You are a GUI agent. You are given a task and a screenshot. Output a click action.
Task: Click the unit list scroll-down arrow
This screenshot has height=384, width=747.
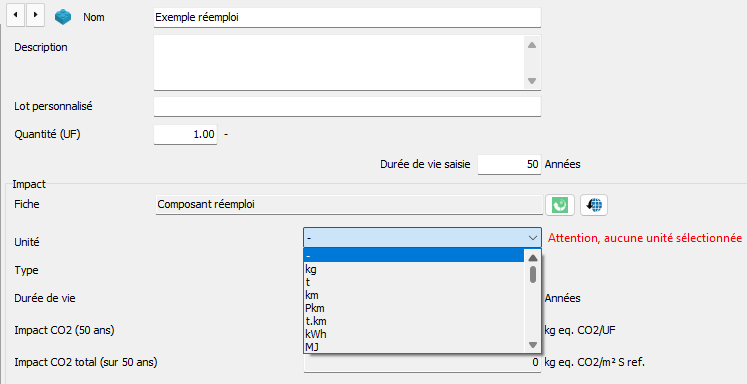(533, 345)
